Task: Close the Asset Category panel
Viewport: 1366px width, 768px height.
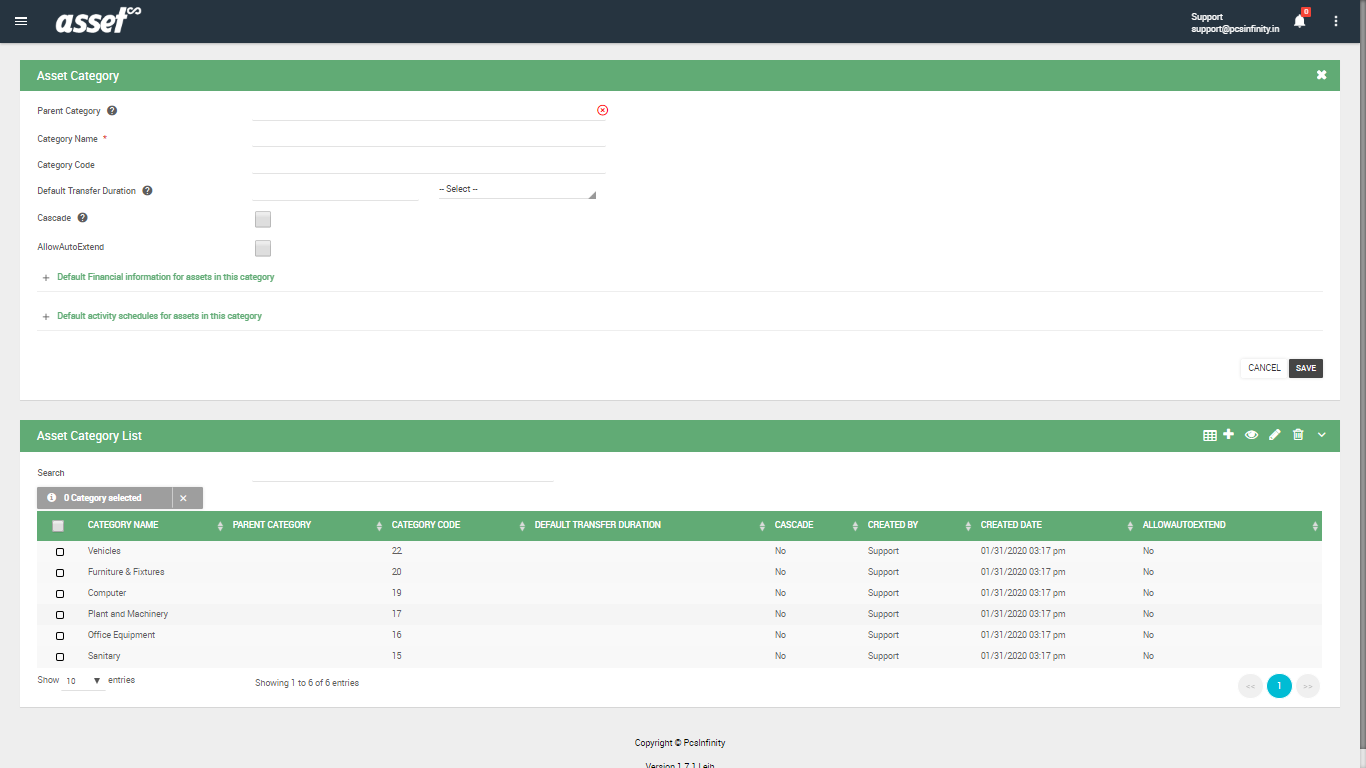Action: 1321,75
